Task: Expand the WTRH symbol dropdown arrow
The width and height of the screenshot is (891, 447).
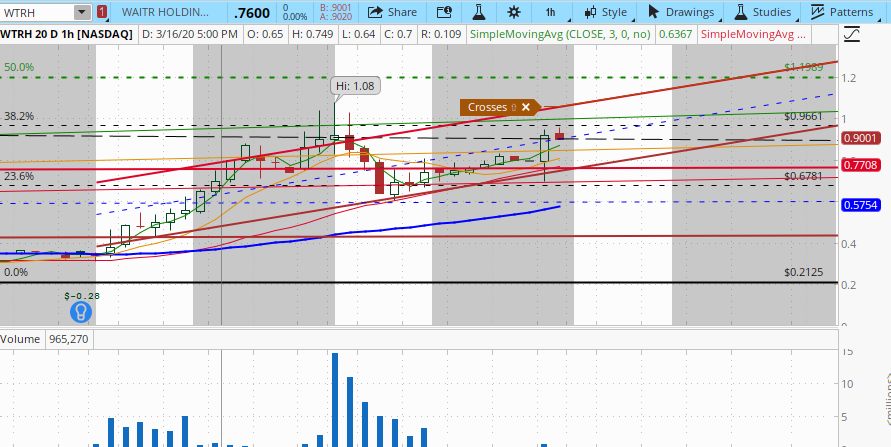Action: point(81,12)
